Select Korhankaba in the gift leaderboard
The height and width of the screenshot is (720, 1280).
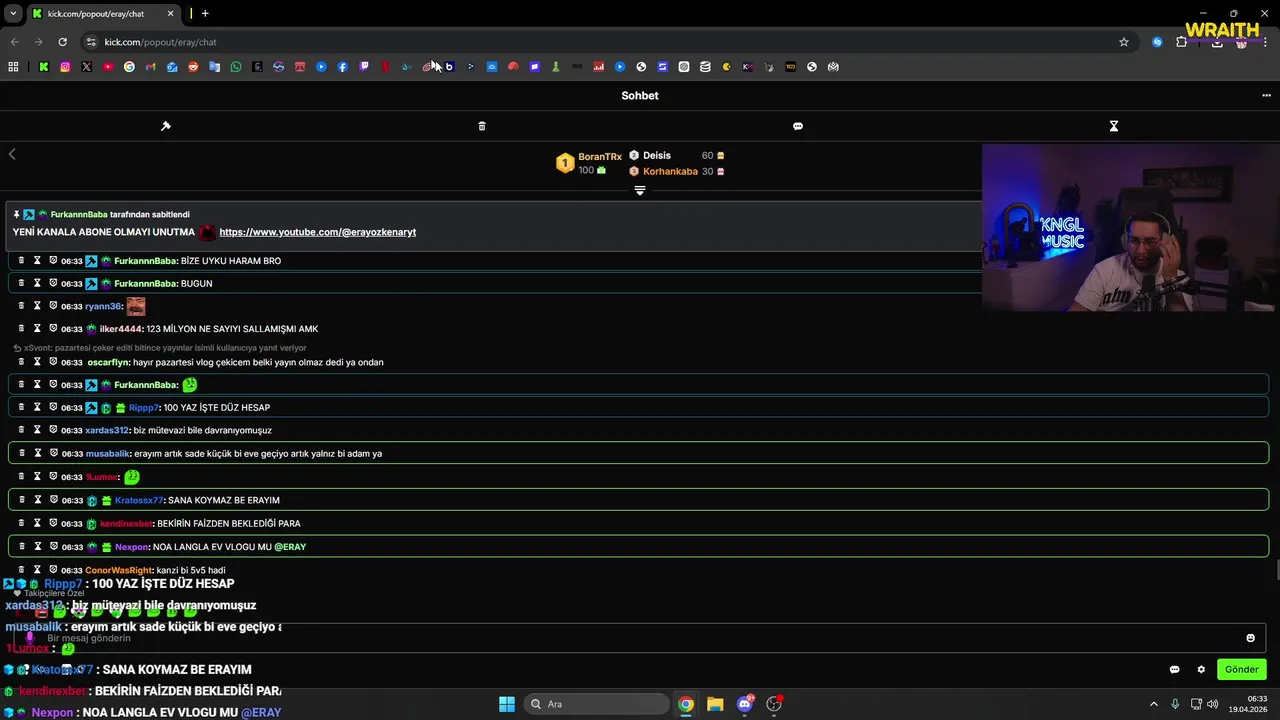670,172
